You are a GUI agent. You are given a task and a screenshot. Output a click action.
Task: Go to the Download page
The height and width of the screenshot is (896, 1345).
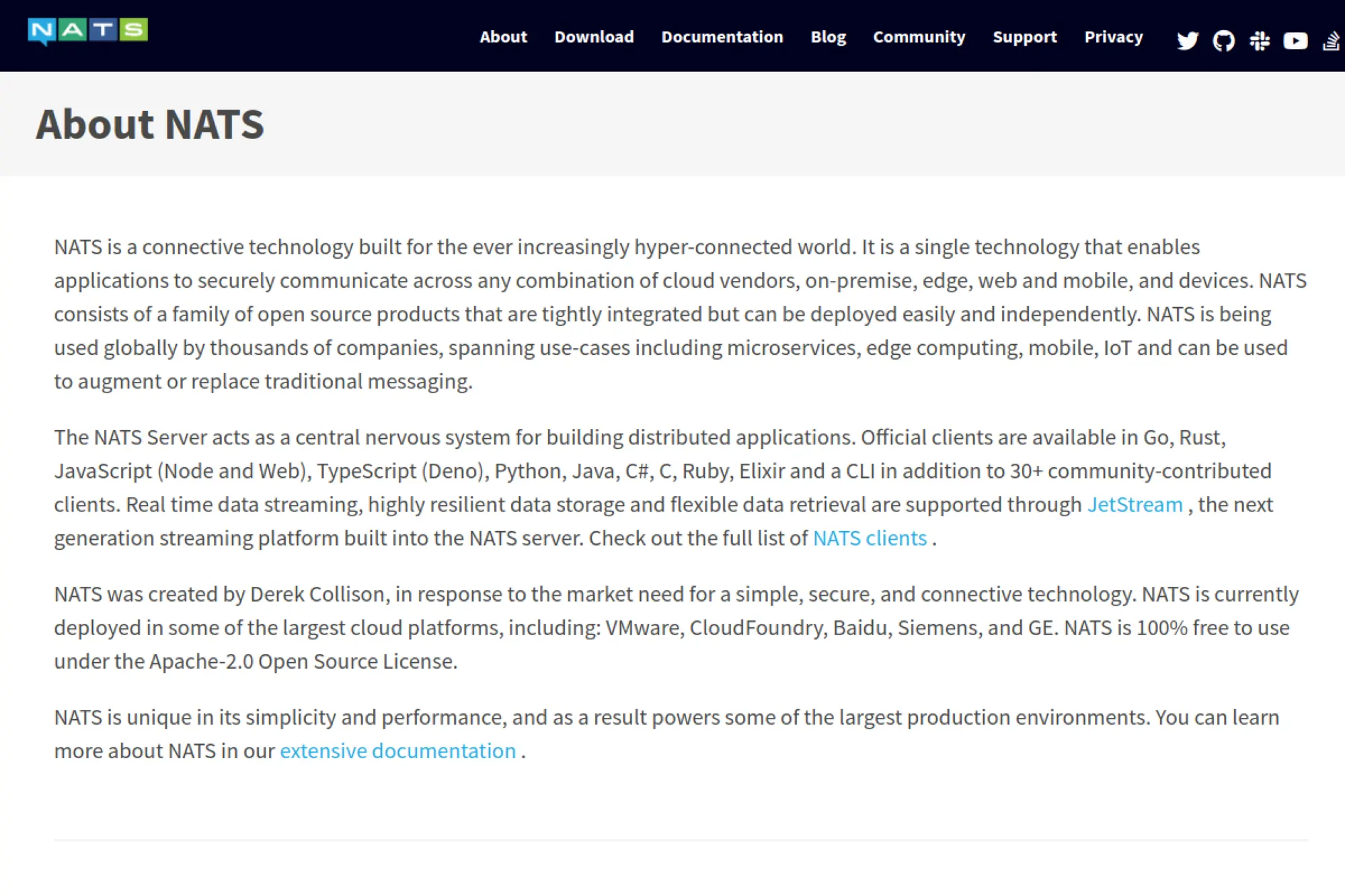pos(594,37)
